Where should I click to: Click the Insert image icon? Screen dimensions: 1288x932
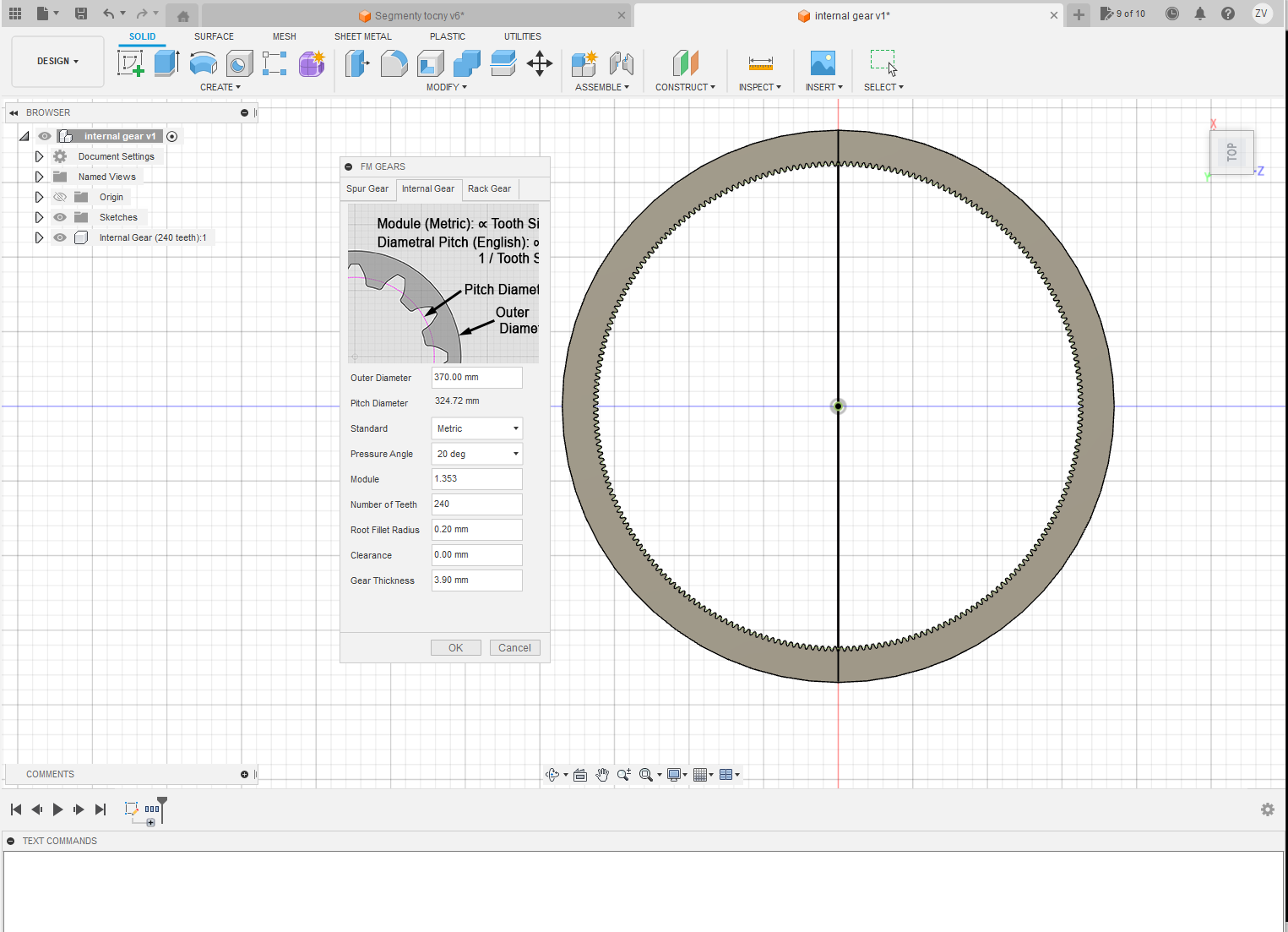point(822,63)
